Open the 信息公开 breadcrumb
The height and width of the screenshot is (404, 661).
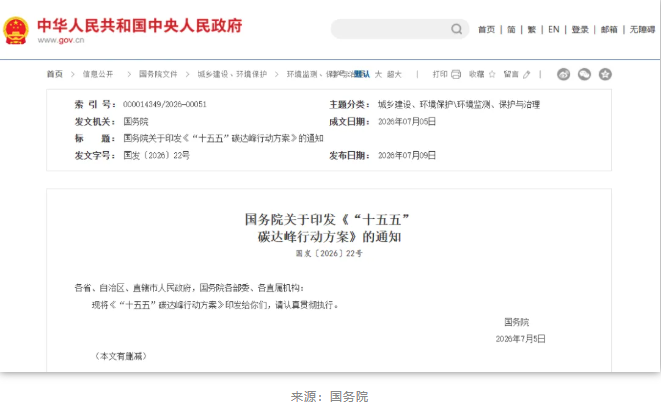coord(98,74)
